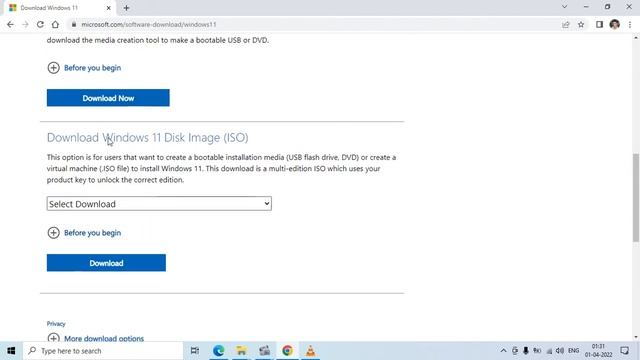640x360 pixels.
Task: Open the Windows Start menu
Action: pyautogui.click(x=11, y=351)
